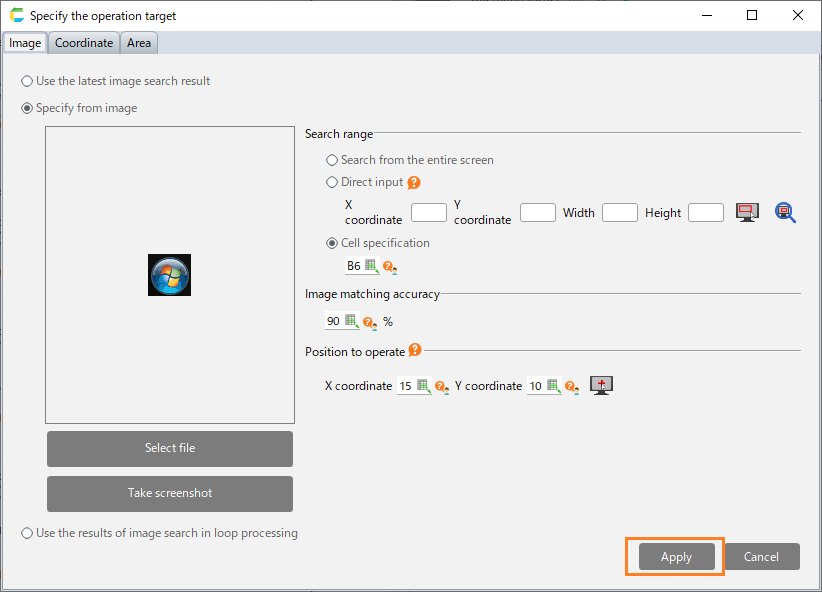Click the Apply button

coord(676,557)
